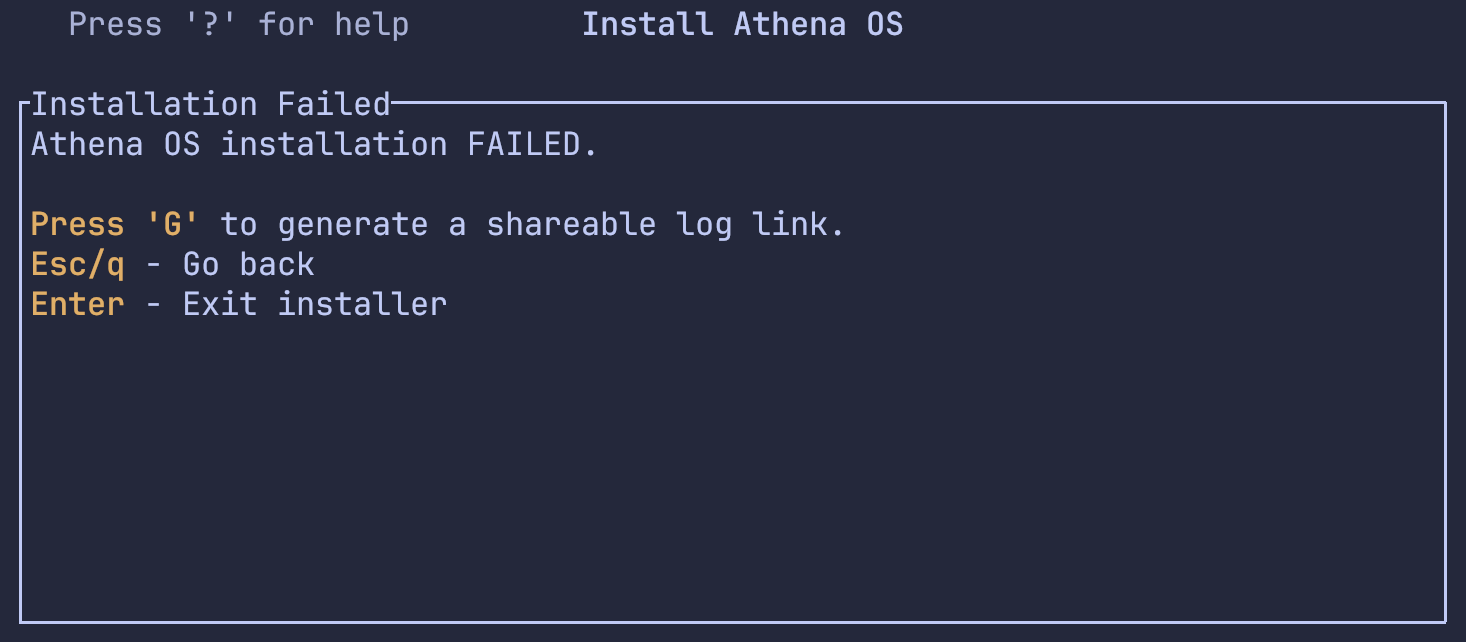Image resolution: width=1466 pixels, height=642 pixels.
Task: Click the right border of the panel
Action: coord(1445,360)
